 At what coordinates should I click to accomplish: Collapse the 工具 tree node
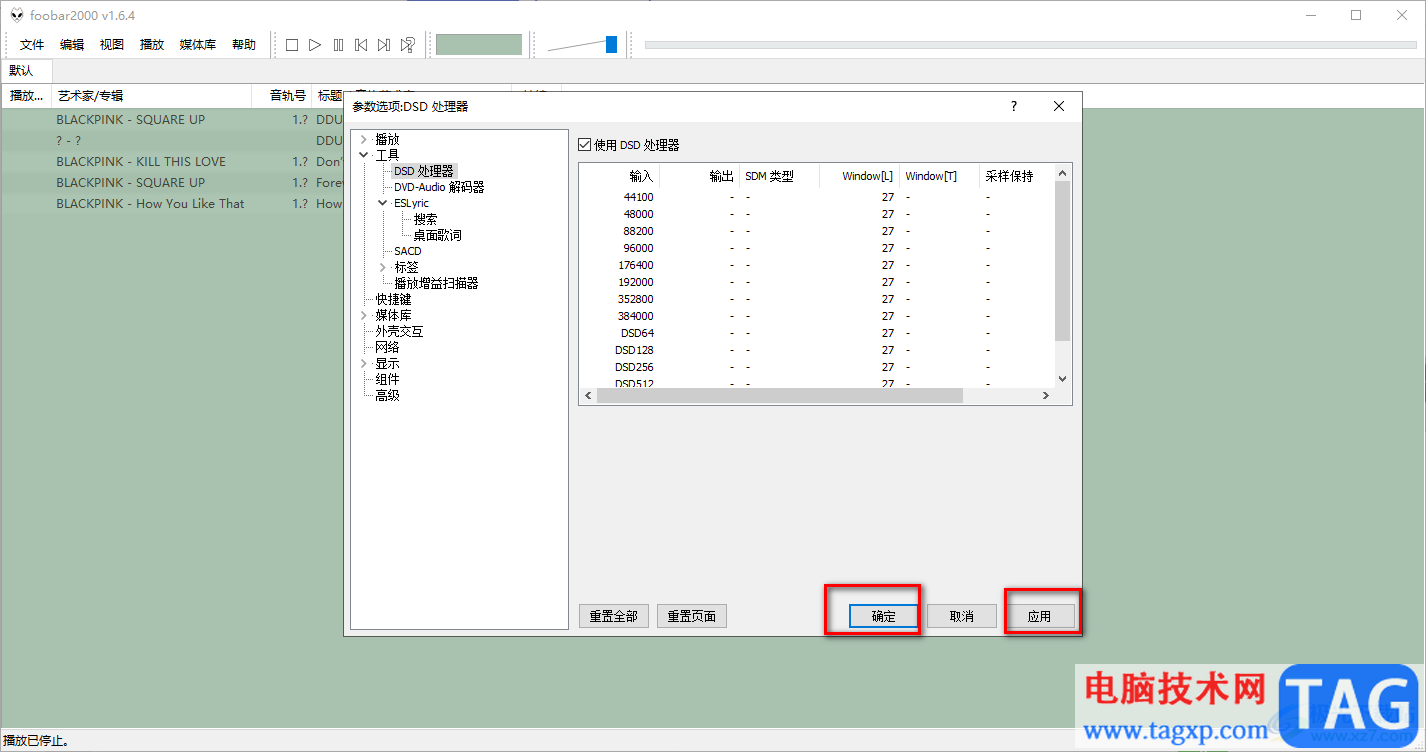[x=363, y=156]
